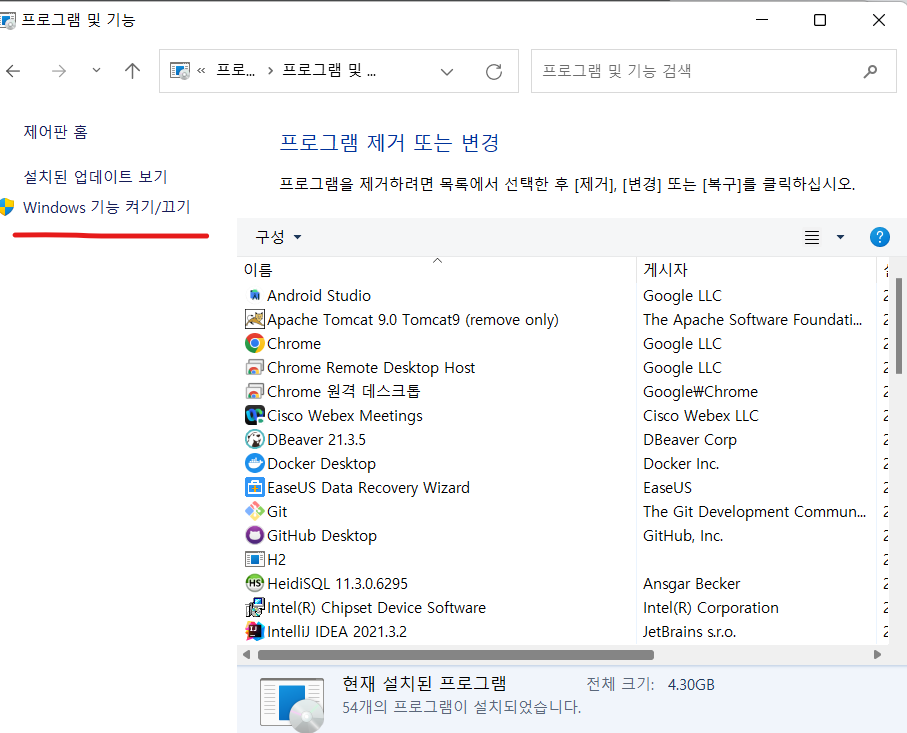The width and height of the screenshot is (907, 733).
Task: Click publisher The Git Development Commun...
Action: point(754,512)
